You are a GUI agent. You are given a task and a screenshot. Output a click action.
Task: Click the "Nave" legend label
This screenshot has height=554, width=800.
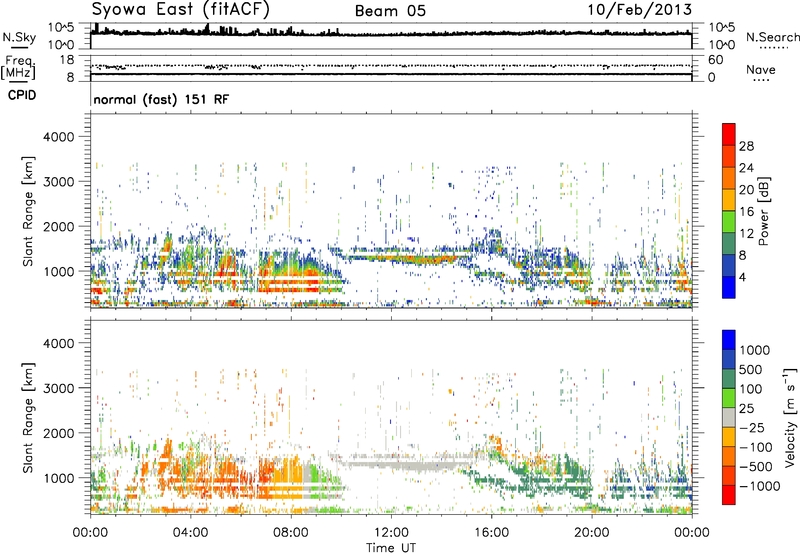click(760, 69)
